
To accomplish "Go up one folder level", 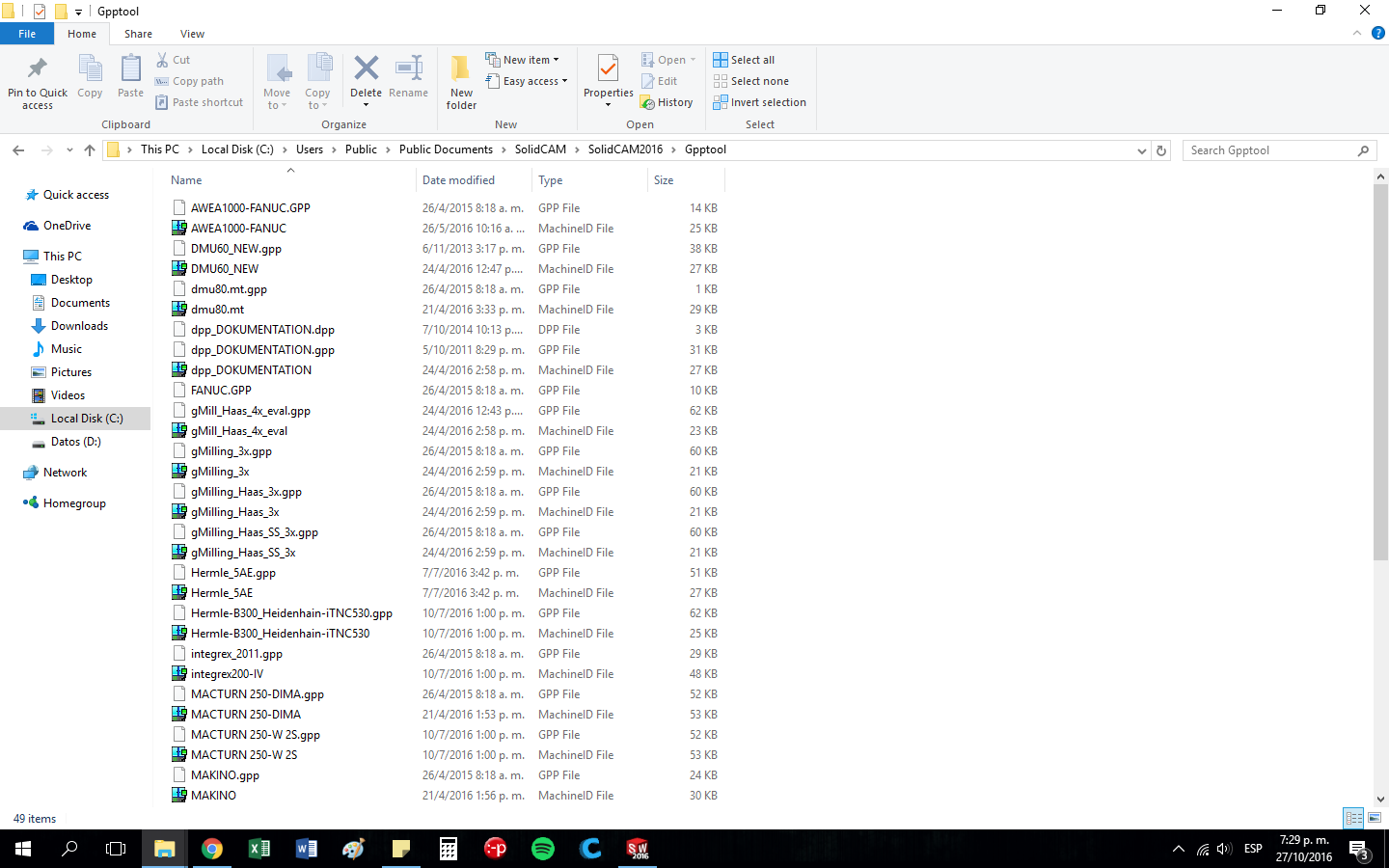I will coord(90,150).
